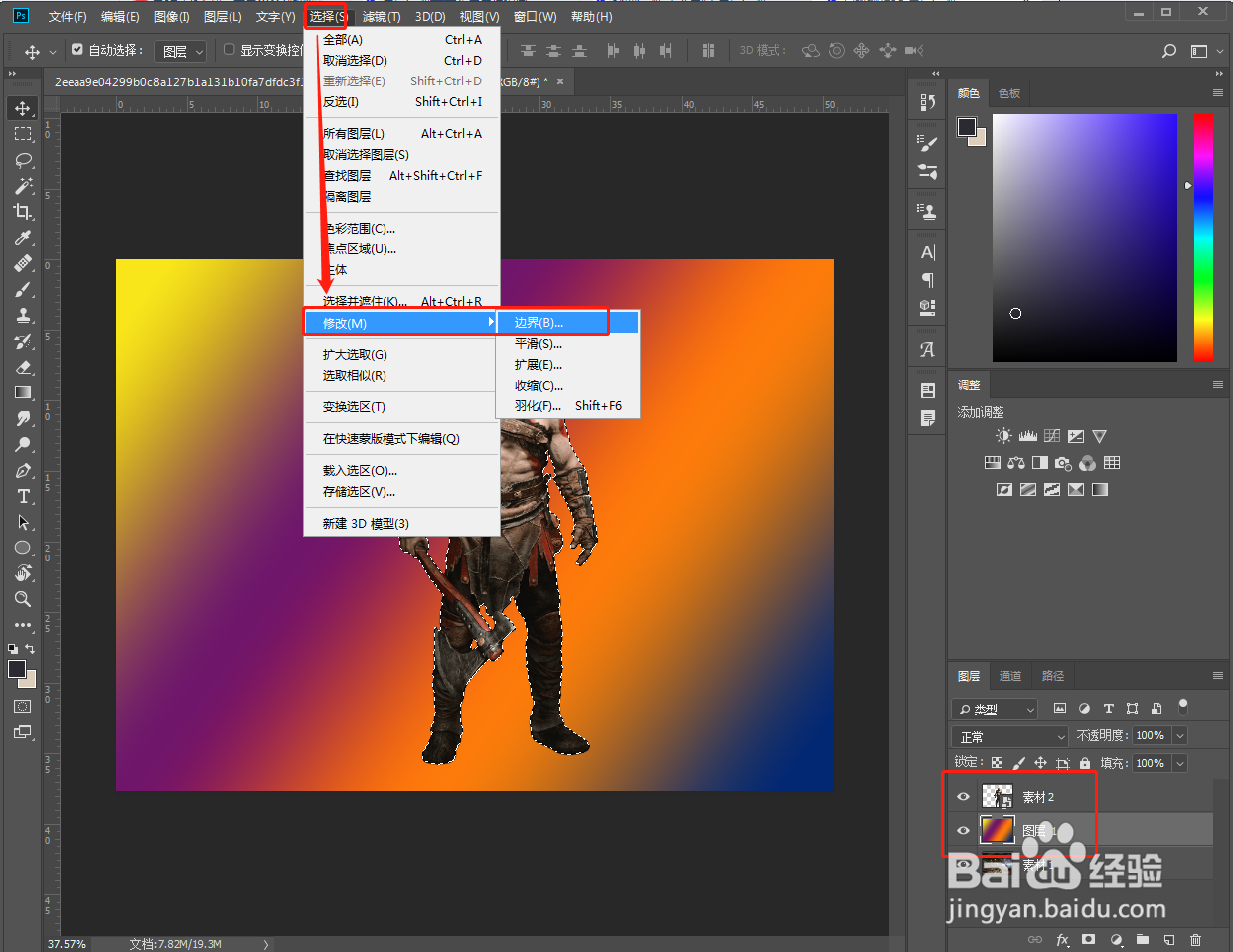Image resolution: width=1233 pixels, height=952 pixels.
Task: Choose 变换选区(T) in the menu
Action: pos(401,406)
